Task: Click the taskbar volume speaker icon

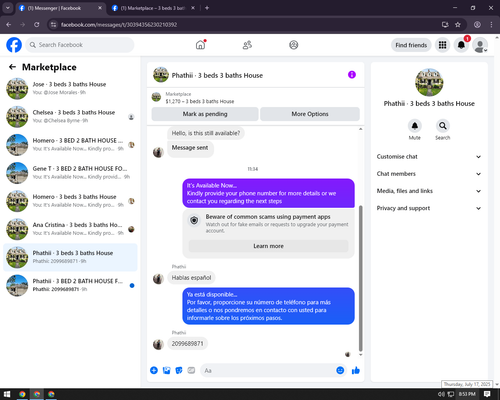Action: tap(441, 394)
